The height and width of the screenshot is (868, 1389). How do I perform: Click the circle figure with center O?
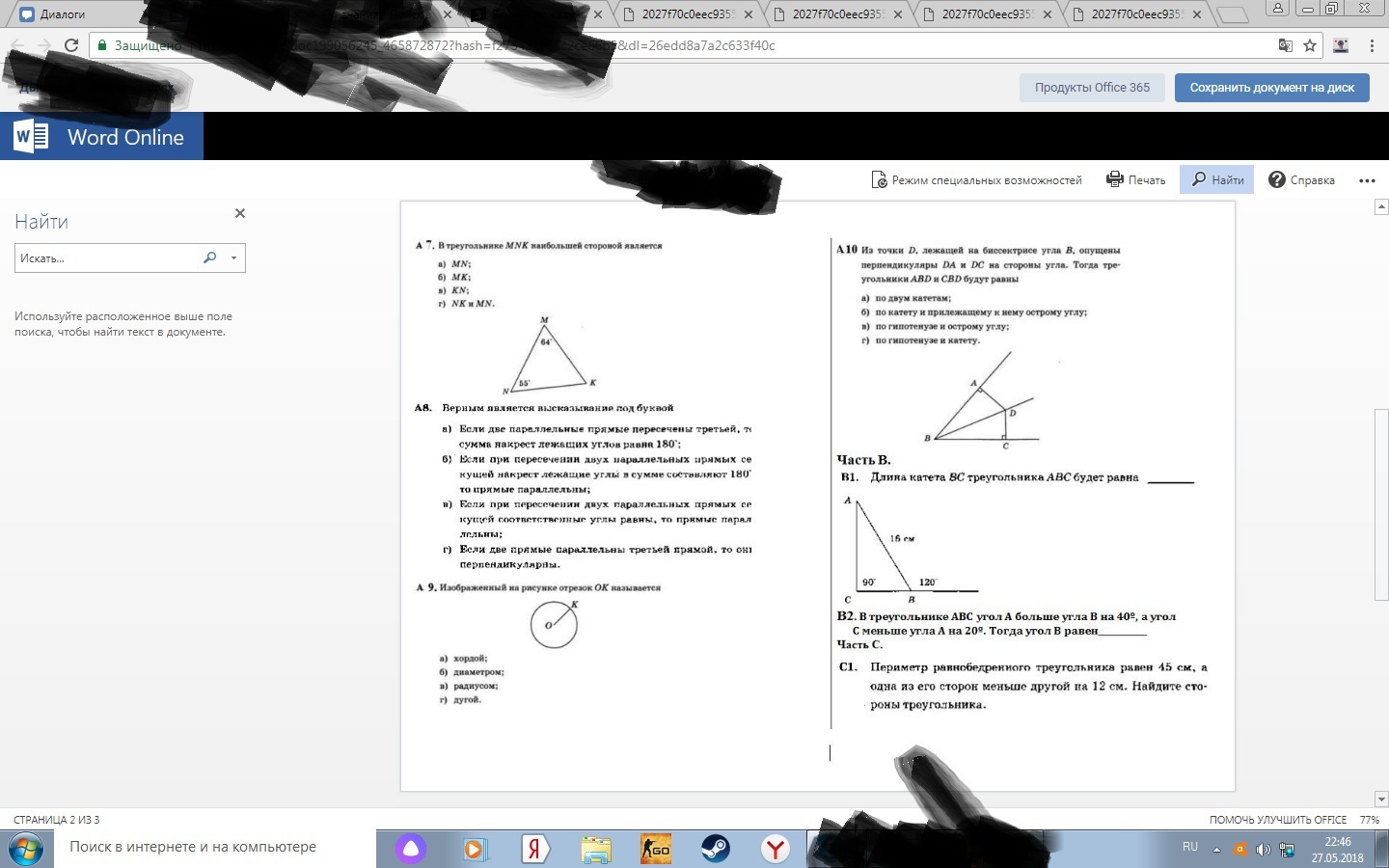(554, 624)
